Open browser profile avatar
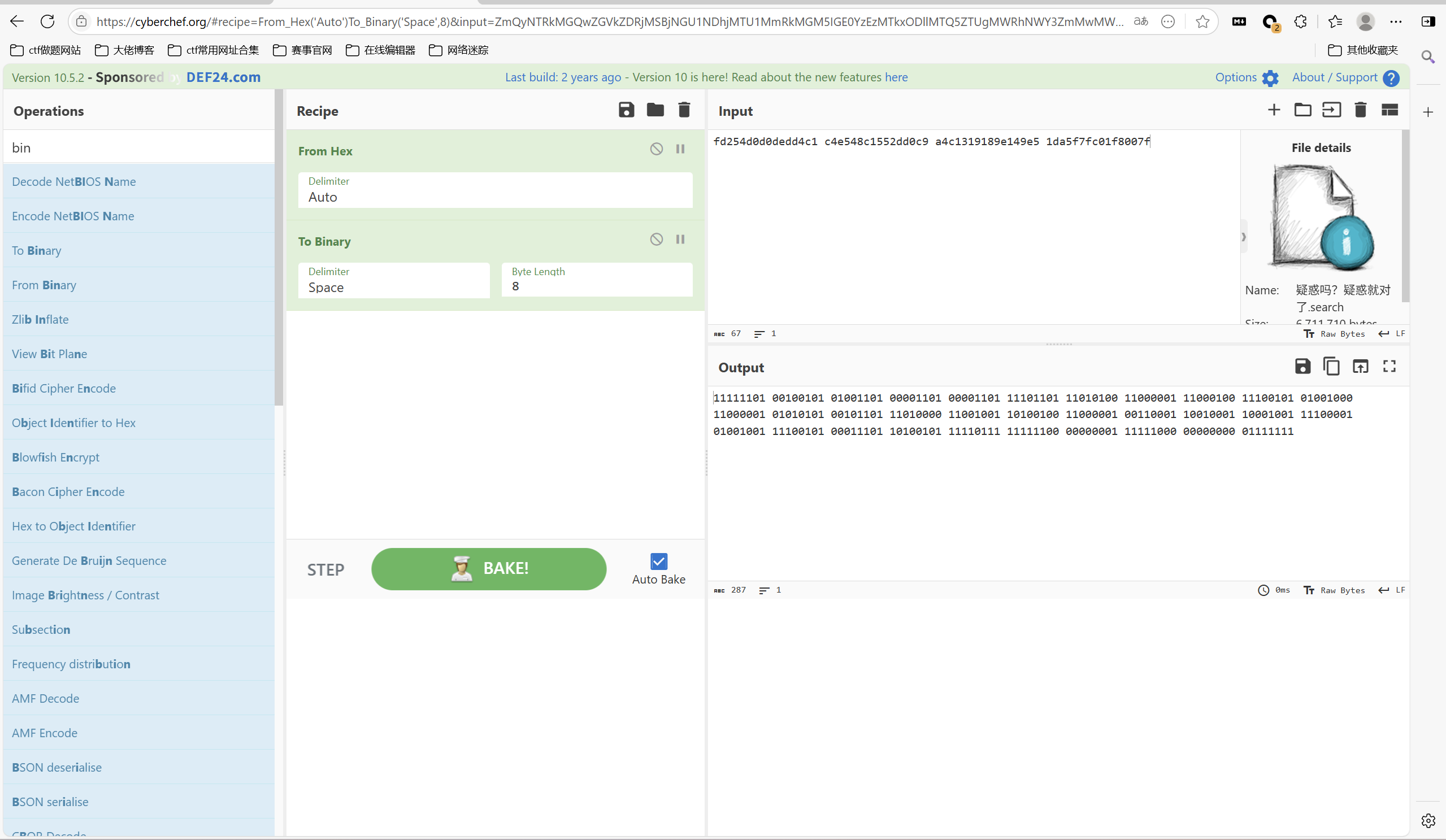The image size is (1446, 840). pos(1366,22)
